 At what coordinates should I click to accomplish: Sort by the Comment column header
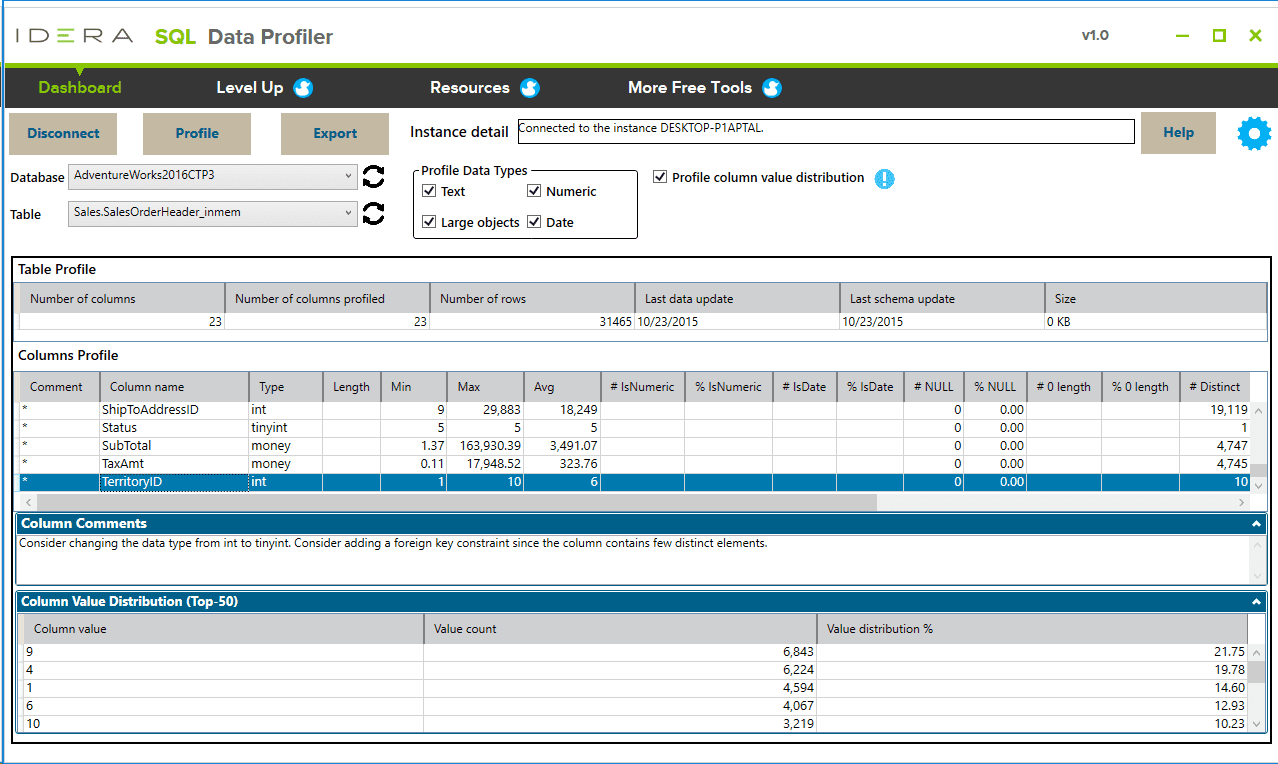coord(59,387)
